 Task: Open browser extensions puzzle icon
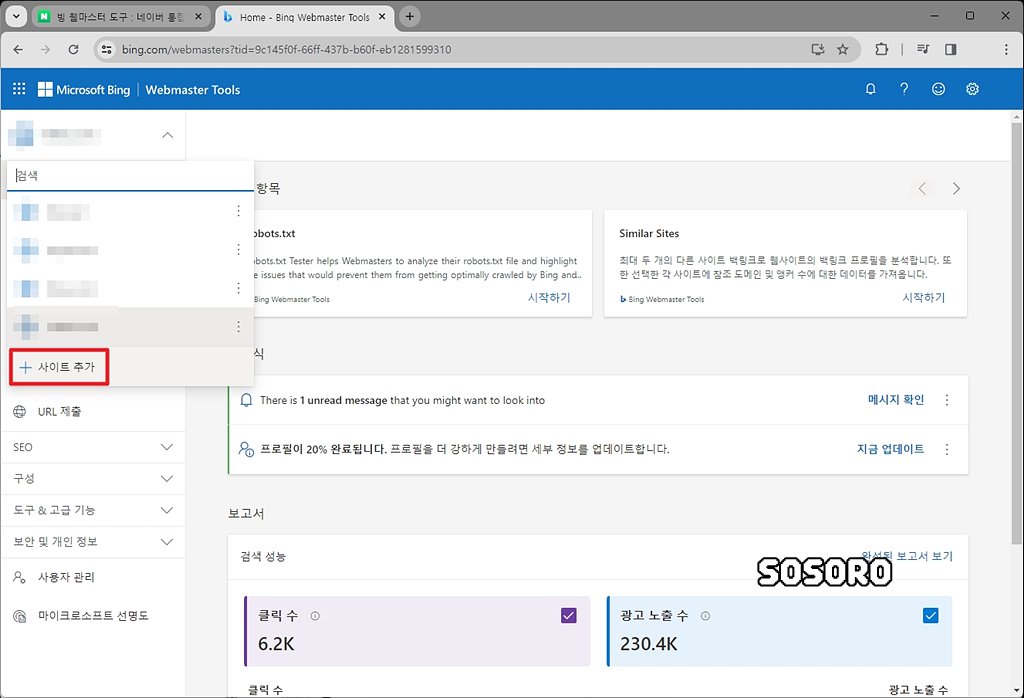[x=882, y=50]
